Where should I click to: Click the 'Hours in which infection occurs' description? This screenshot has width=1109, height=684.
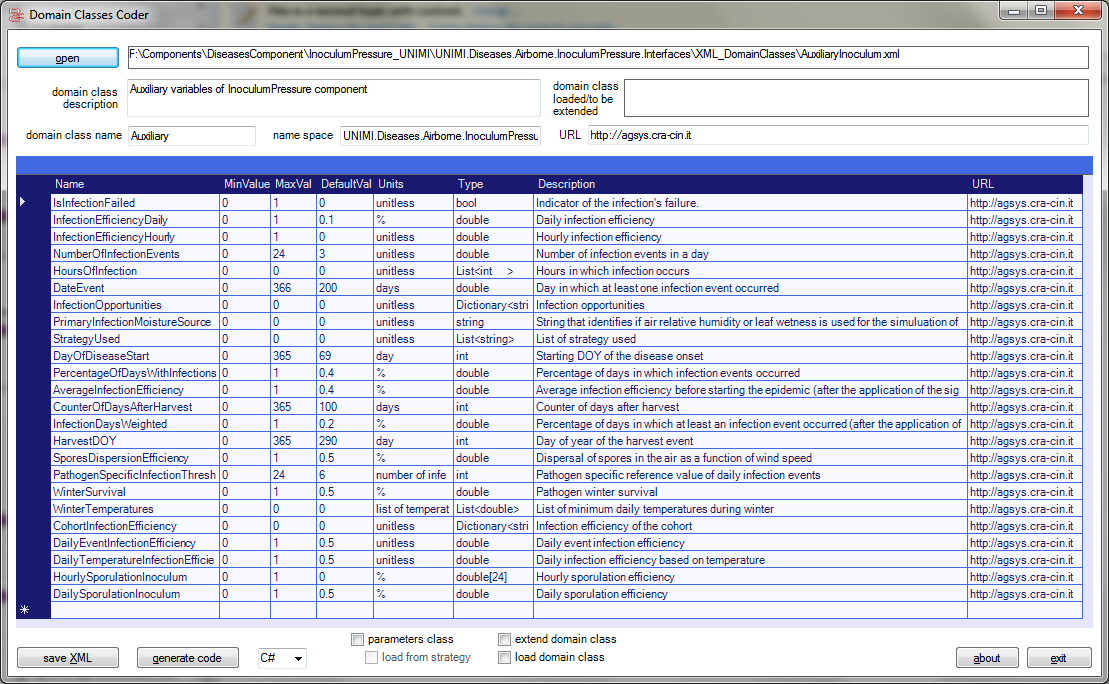[750, 271]
